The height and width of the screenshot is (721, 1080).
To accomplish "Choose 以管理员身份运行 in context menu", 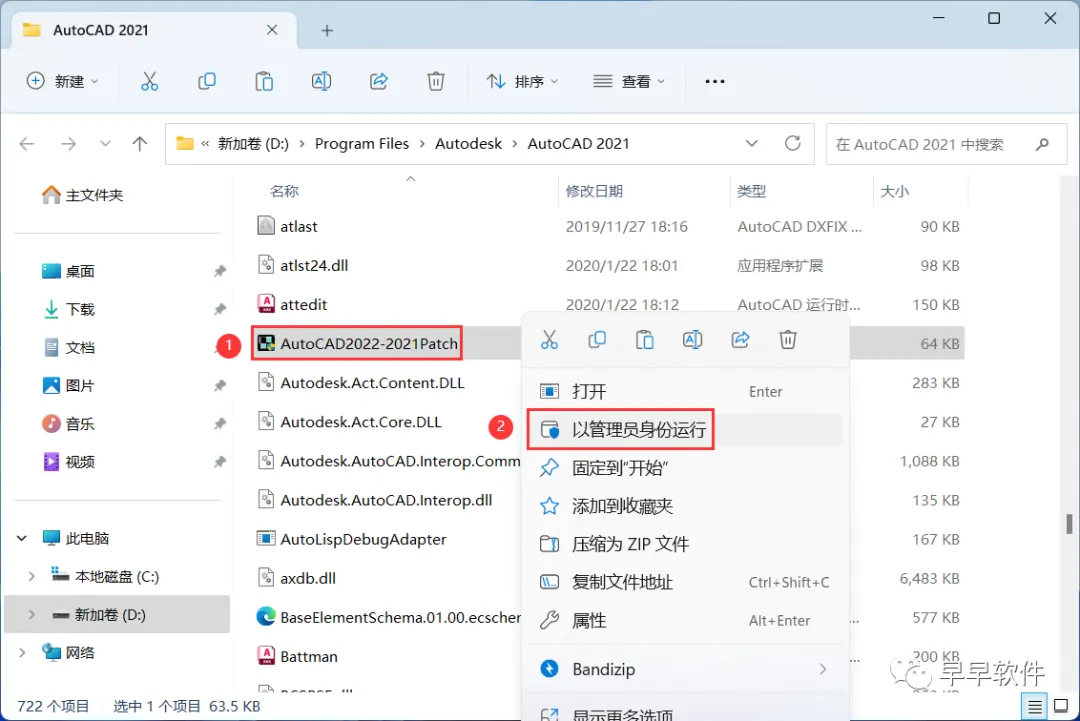I will click(x=686, y=430).
